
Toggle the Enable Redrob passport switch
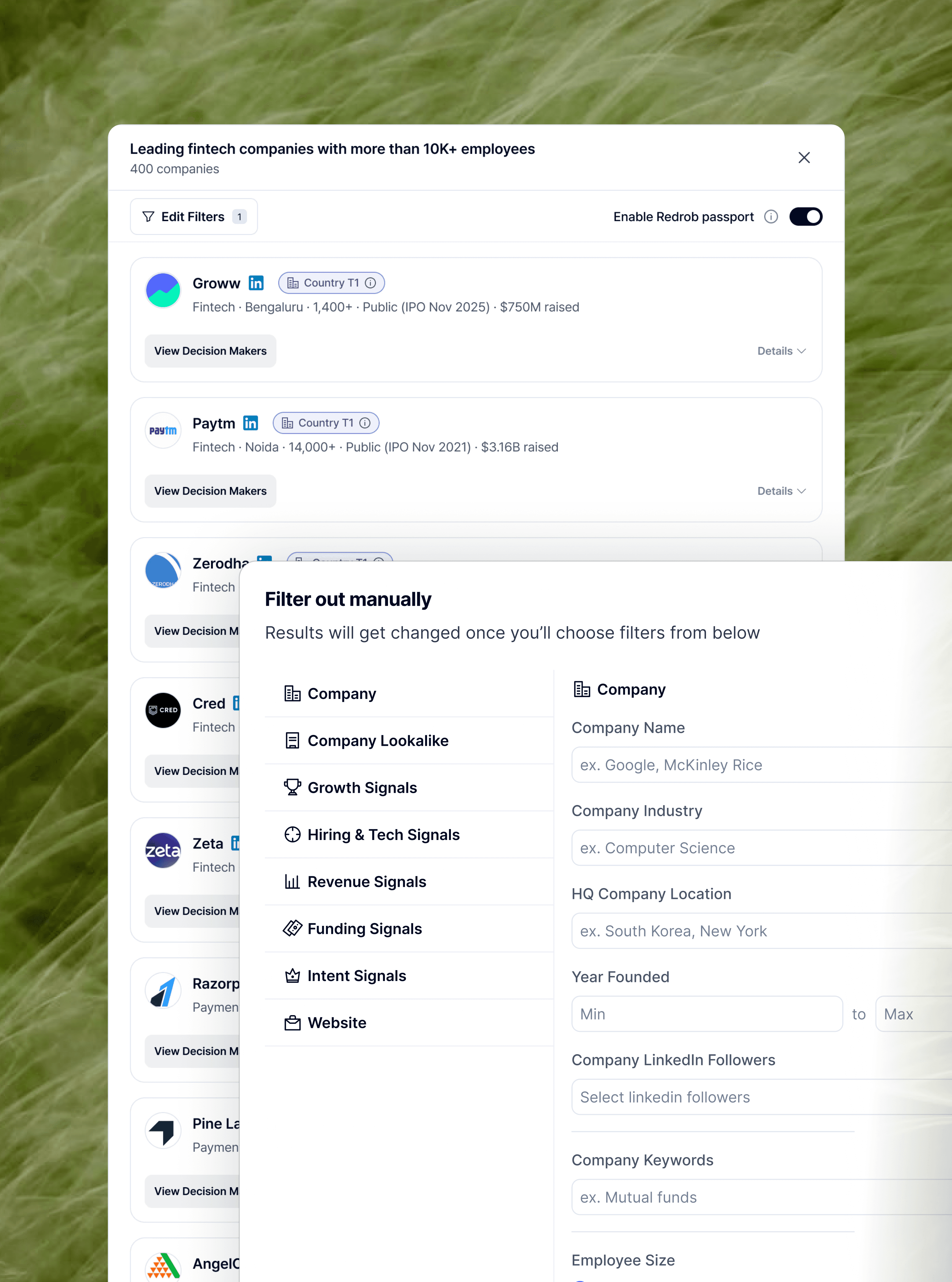click(805, 217)
